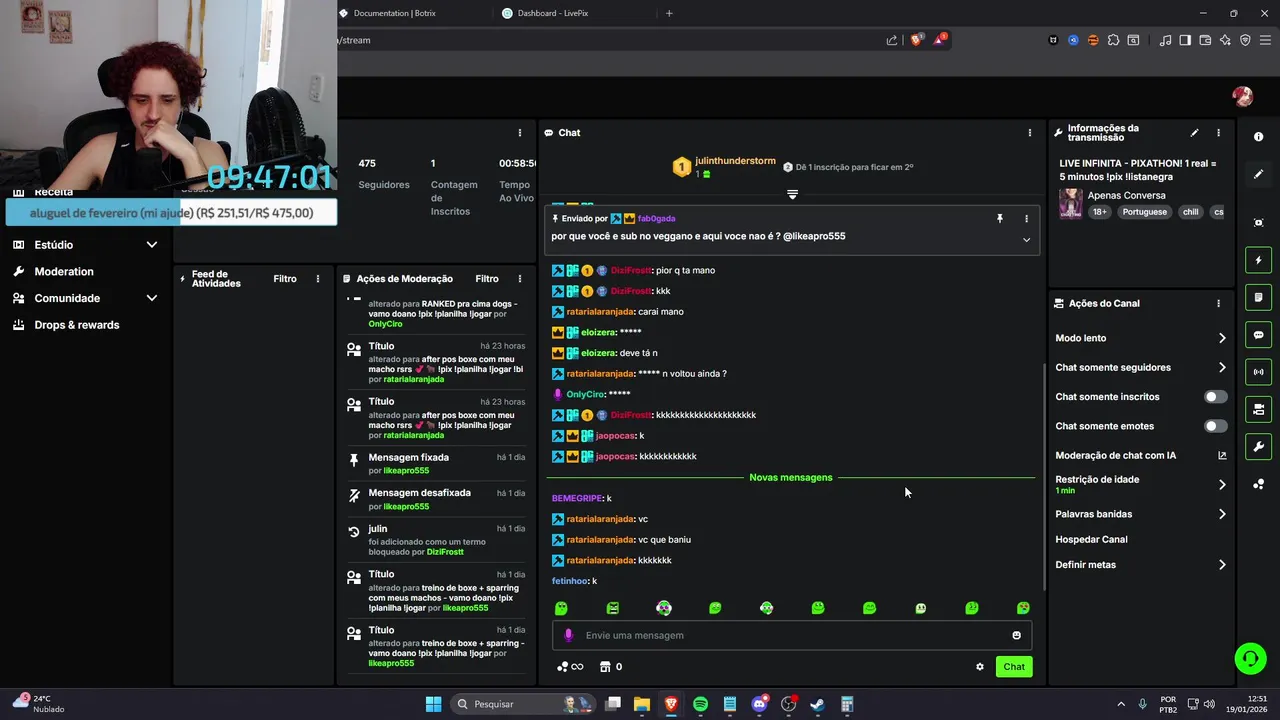1280x720 pixels.
Task: Click in Envie uma mensagem field
Action: pyautogui.click(x=792, y=635)
